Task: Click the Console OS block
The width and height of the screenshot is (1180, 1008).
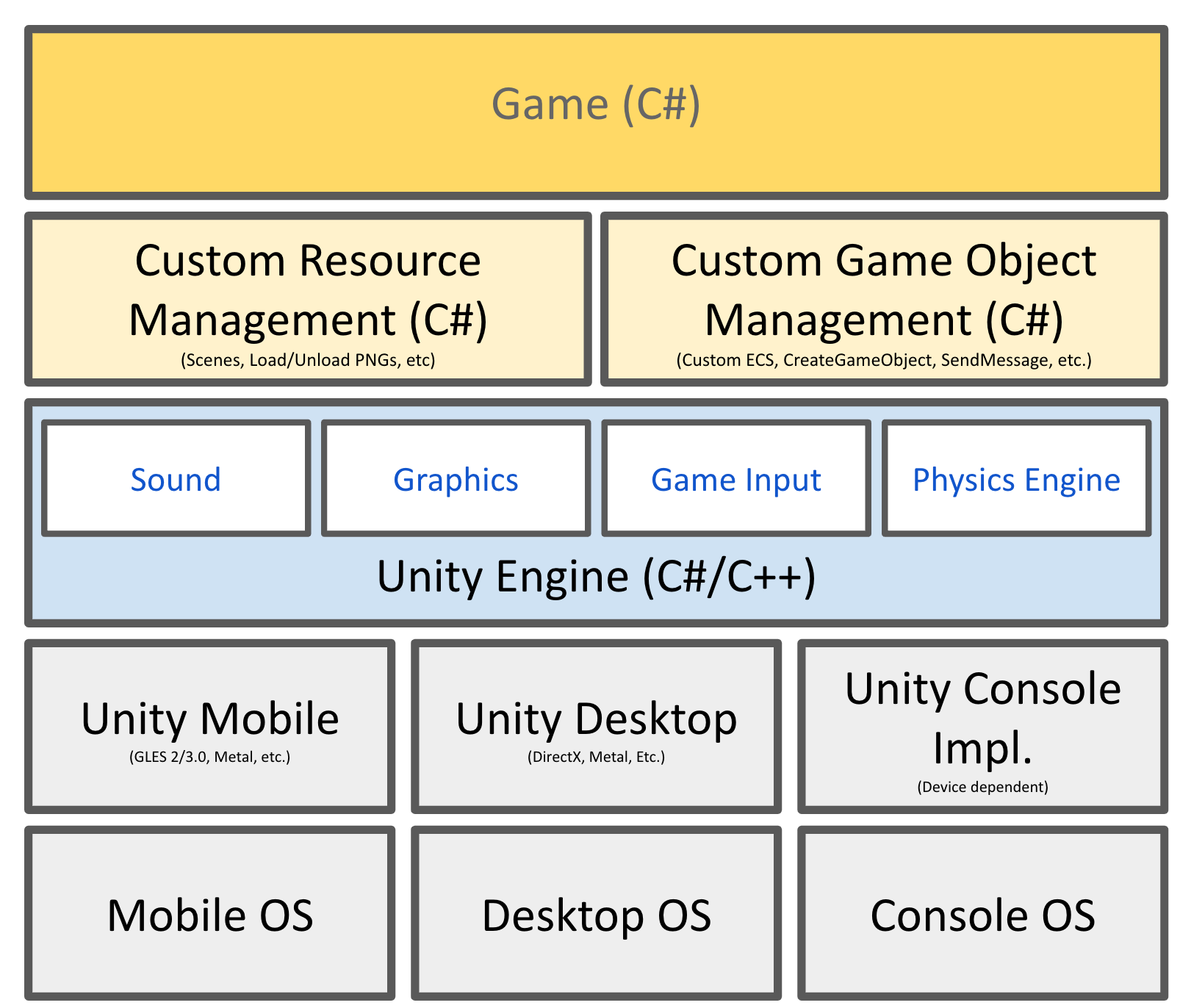Action: [x=983, y=915]
